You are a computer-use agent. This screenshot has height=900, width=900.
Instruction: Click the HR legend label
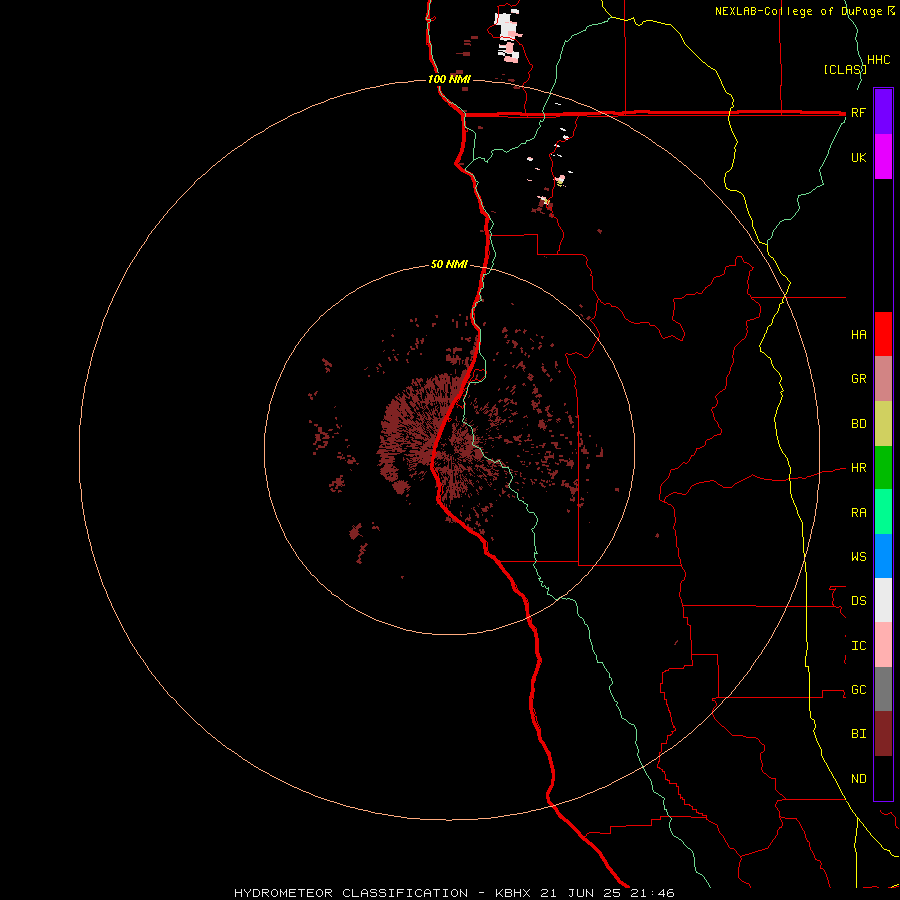[x=858, y=468]
